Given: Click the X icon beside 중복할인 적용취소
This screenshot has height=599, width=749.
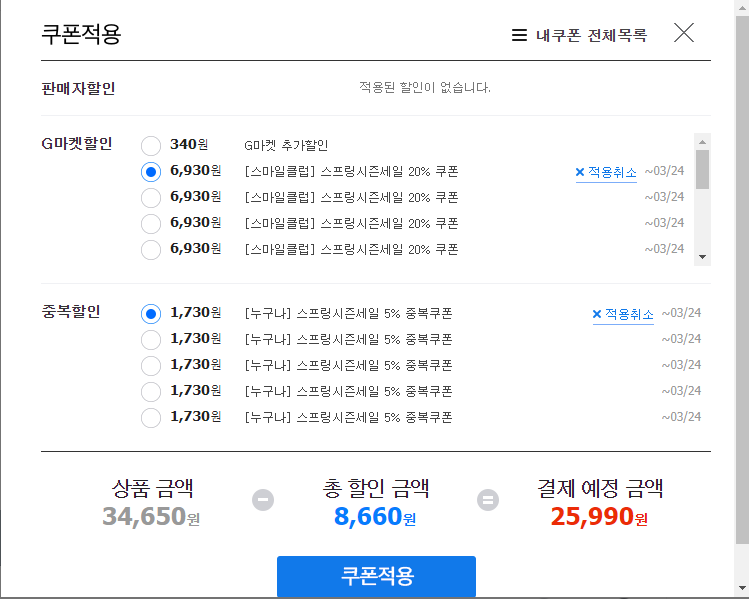Looking at the screenshot, I should 597,314.
